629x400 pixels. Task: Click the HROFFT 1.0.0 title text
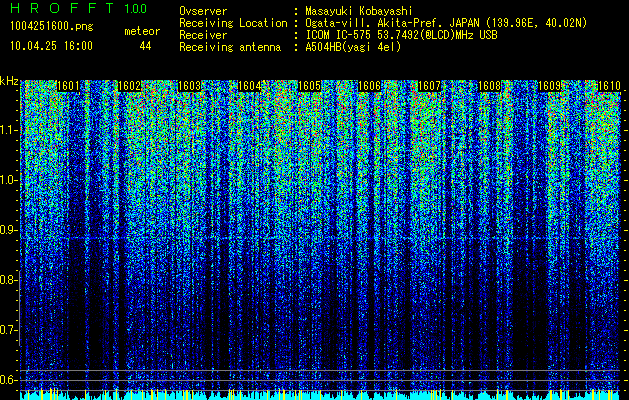pos(79,8)
